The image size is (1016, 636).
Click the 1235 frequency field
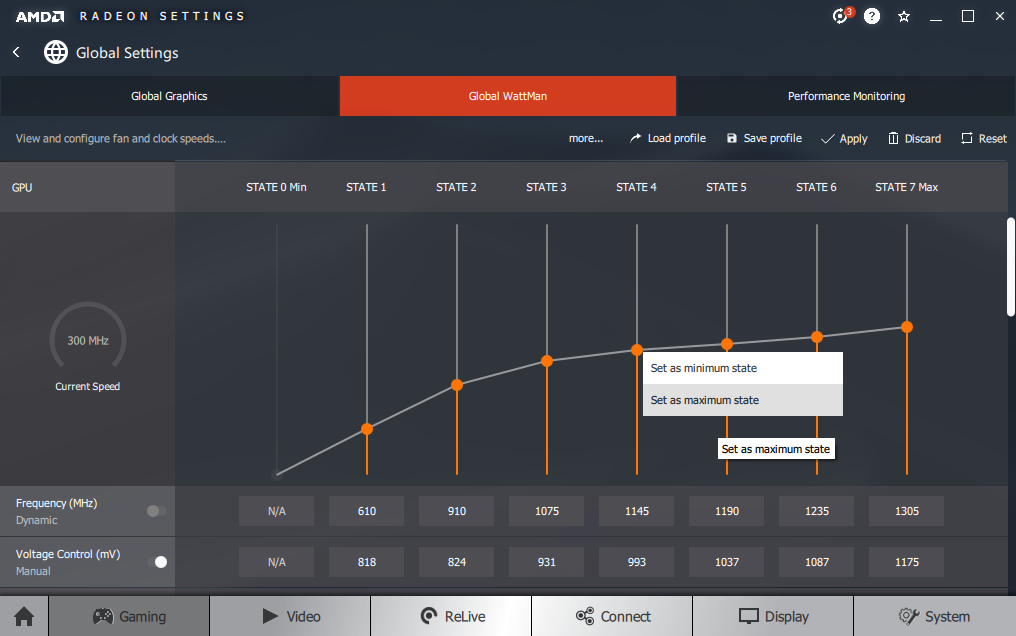817,511
